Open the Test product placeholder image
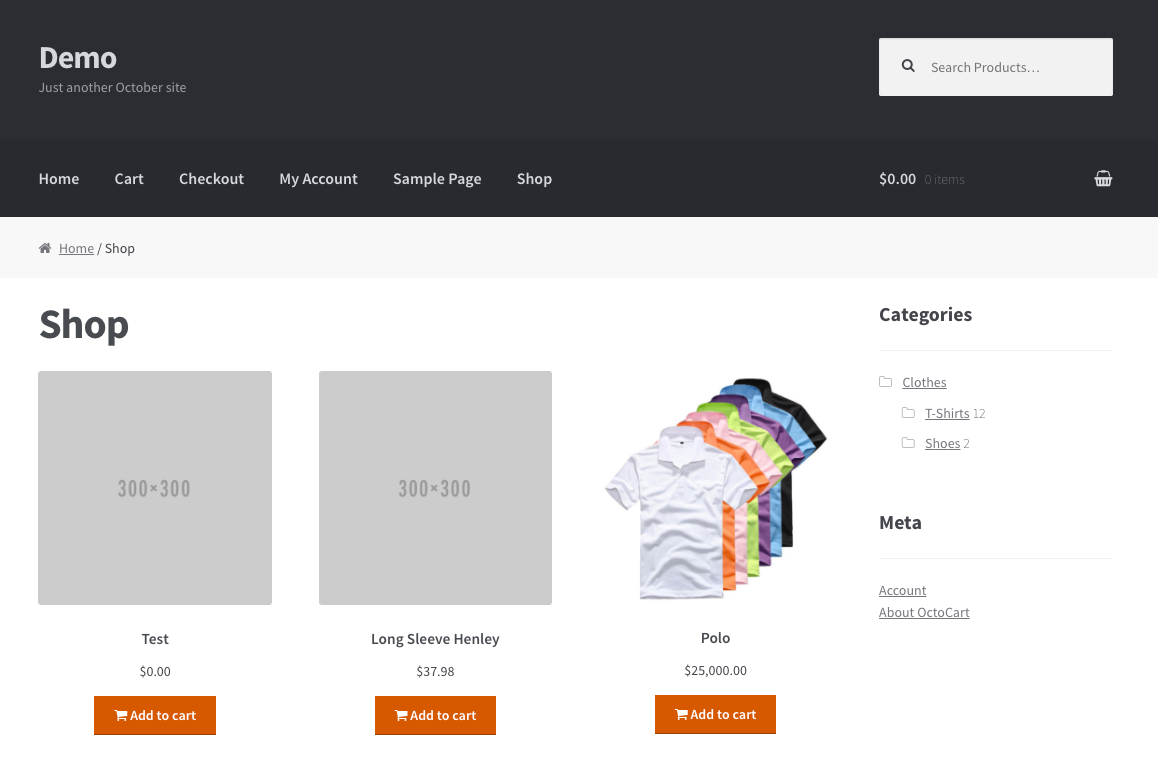This screenshot has width=1158, height=772. coord(155,488)
